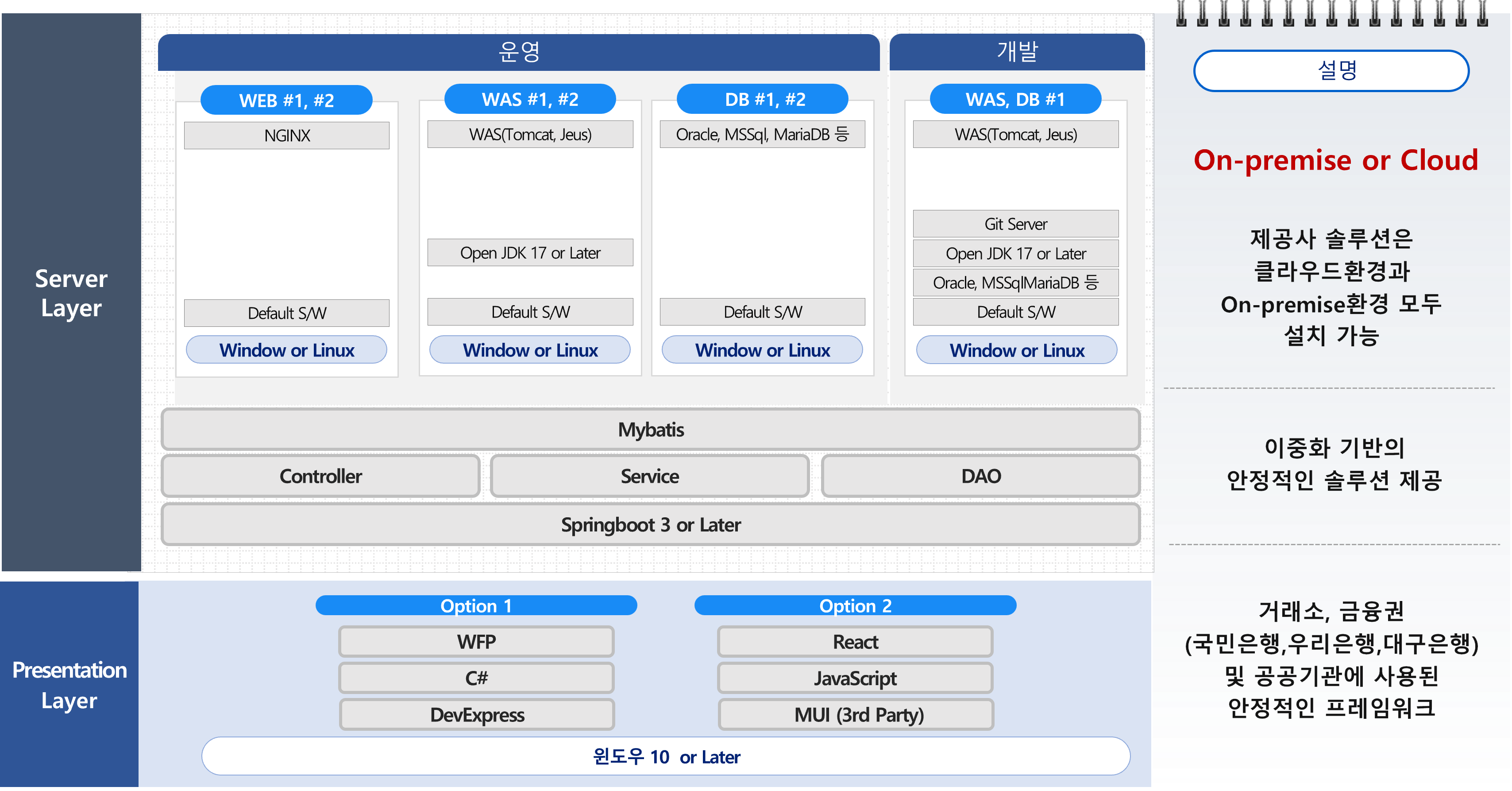Select the Option 2 header

point(855,605)
